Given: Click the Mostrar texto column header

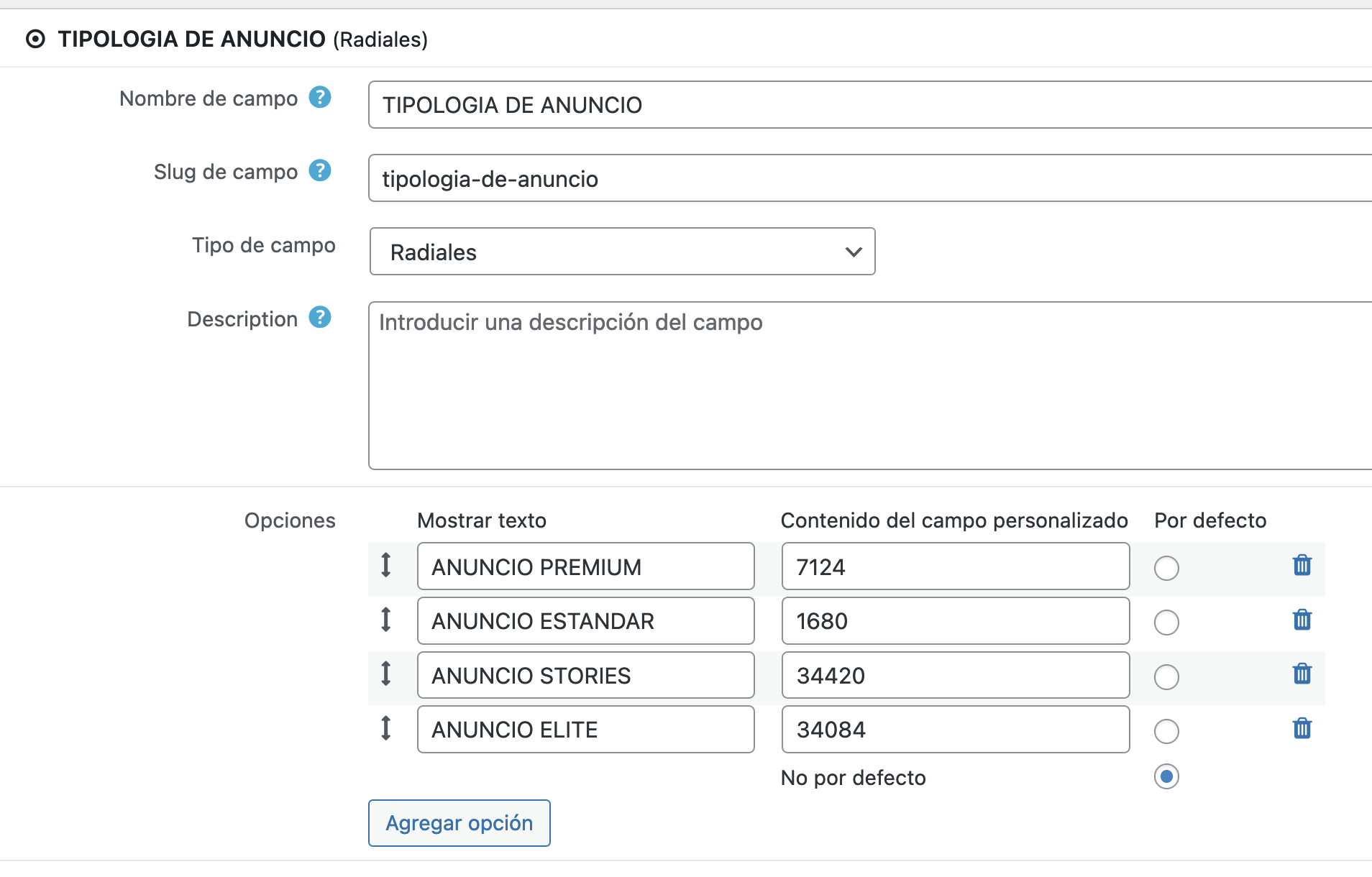Looking at the screenshot, I should tap(482, 520).
